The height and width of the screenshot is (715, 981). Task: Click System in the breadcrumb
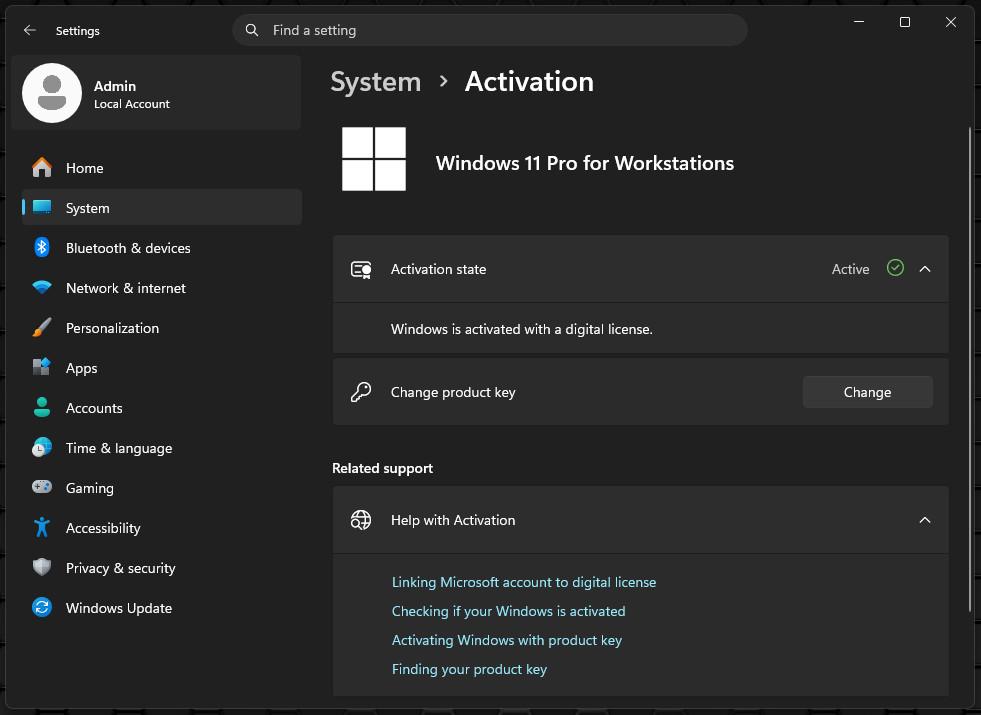click(375, 82)
